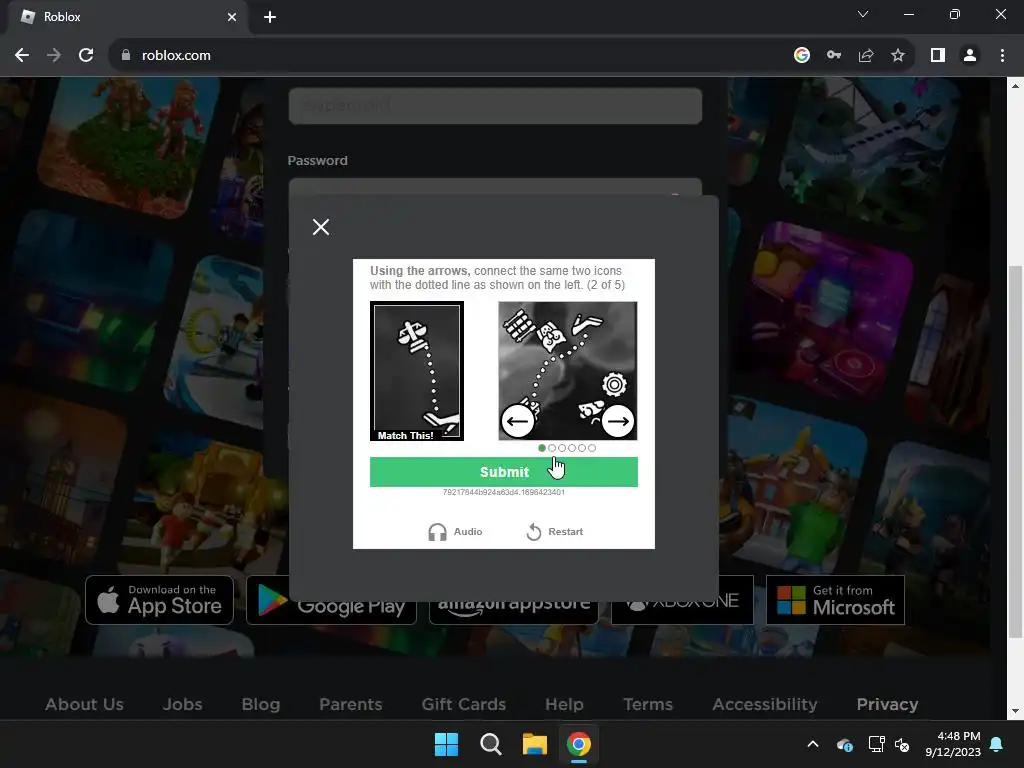
Task: Select the Roblox tab
Action: 127,17
